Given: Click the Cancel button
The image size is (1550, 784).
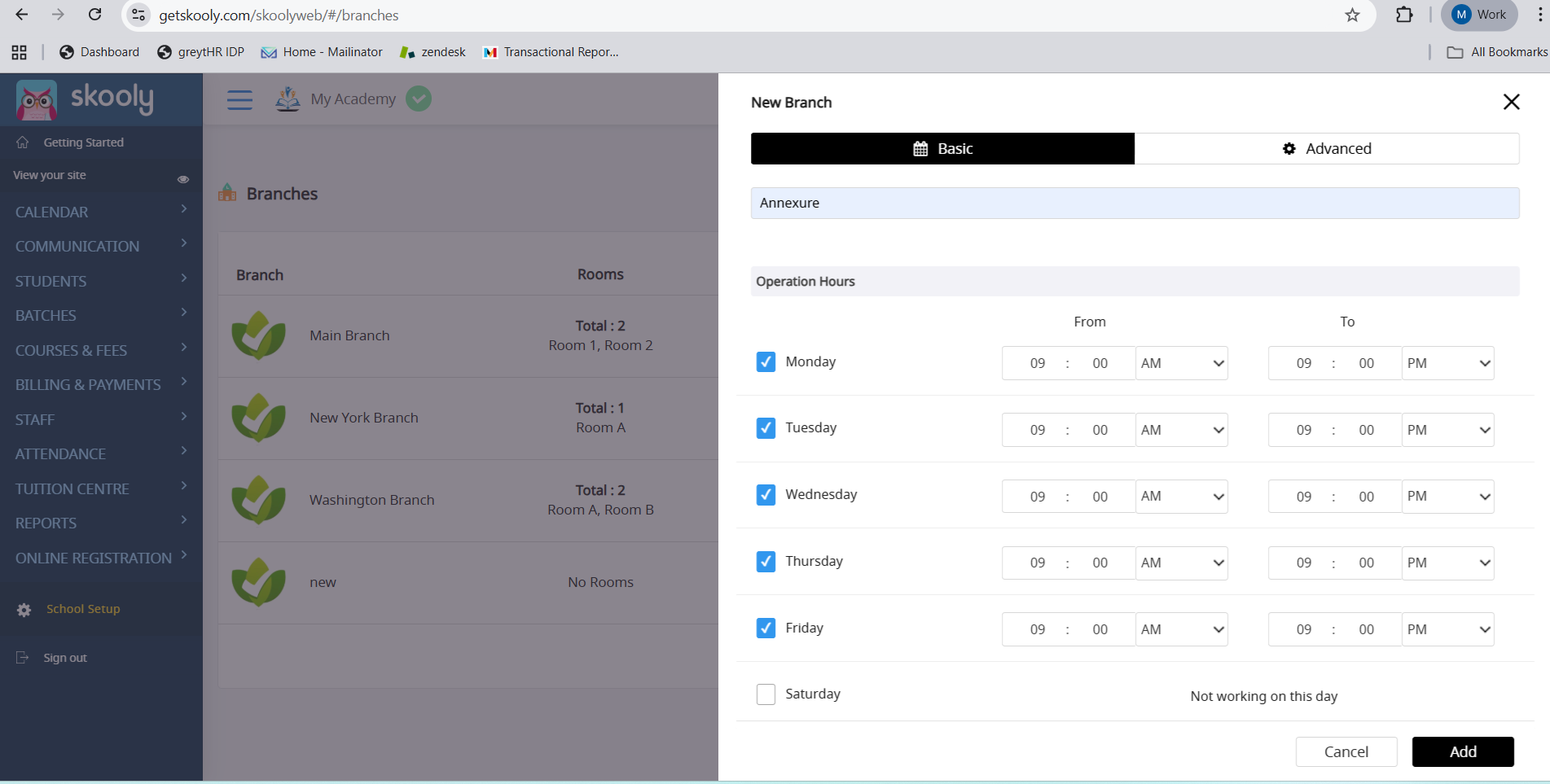Looking at the screenshot, I should (x=1346, y=751).
